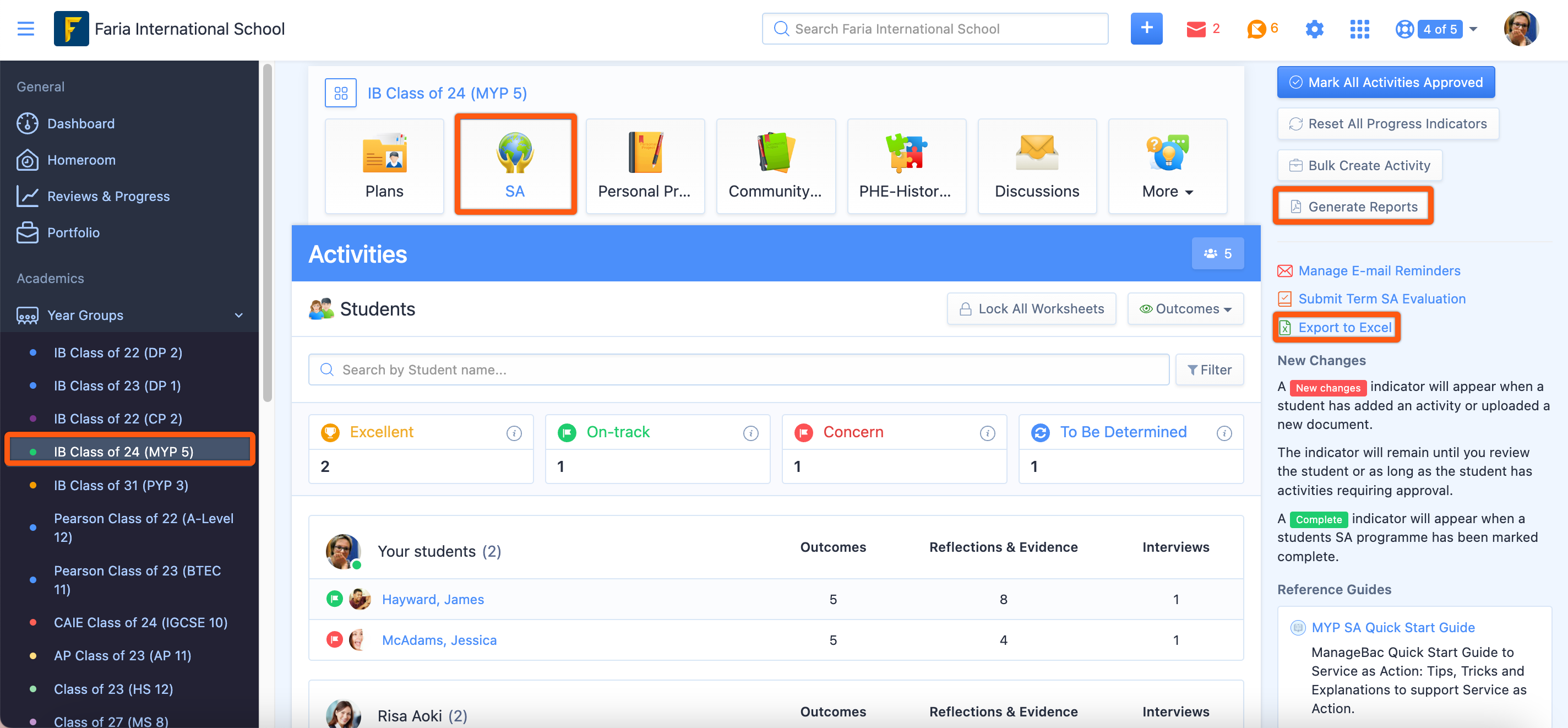1568x728 pixels.
Task: Open Submit Term SA Evaluation link
Action: pyautogui.click(x=1381, y=299)
